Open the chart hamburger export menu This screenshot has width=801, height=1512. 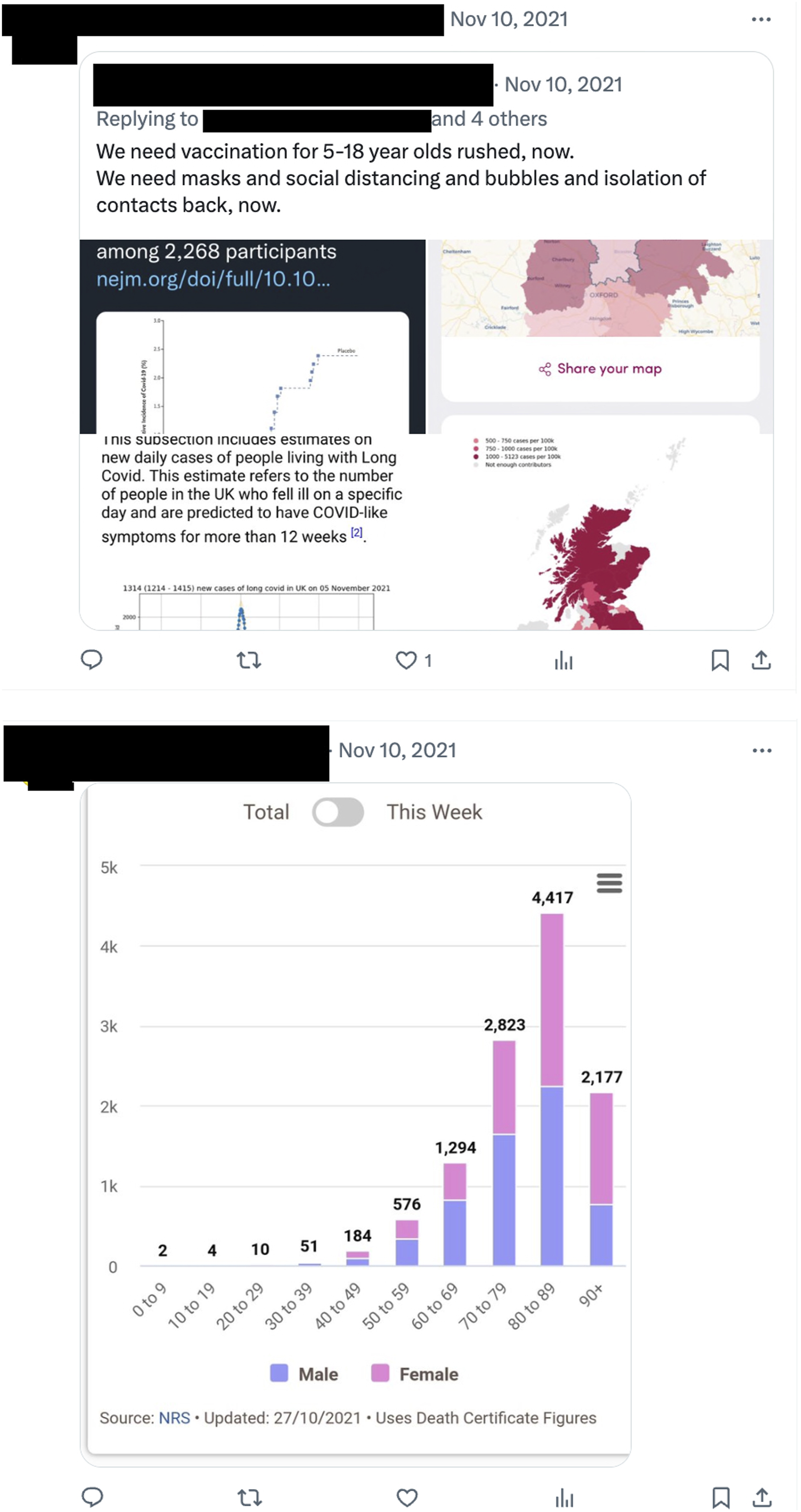(609, 883)
